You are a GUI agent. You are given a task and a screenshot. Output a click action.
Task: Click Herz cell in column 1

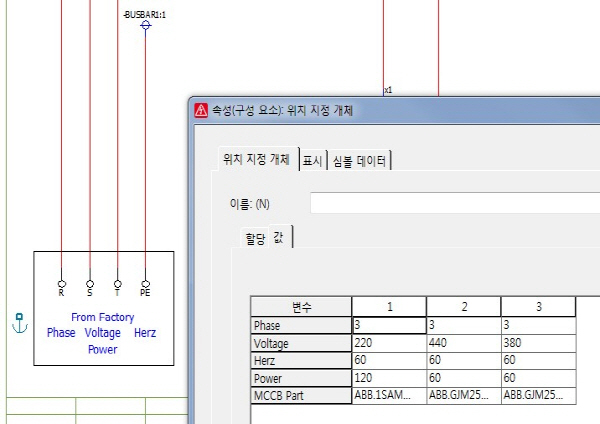[389, 360]
